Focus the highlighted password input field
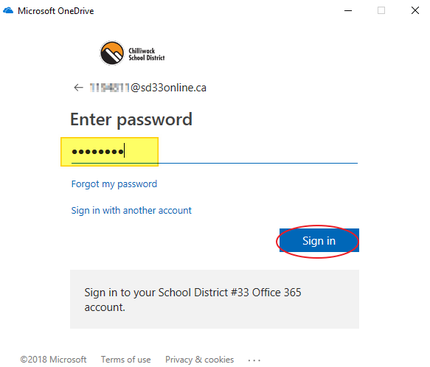The height and width of the screenshot is (367, 430). (214, 152)
